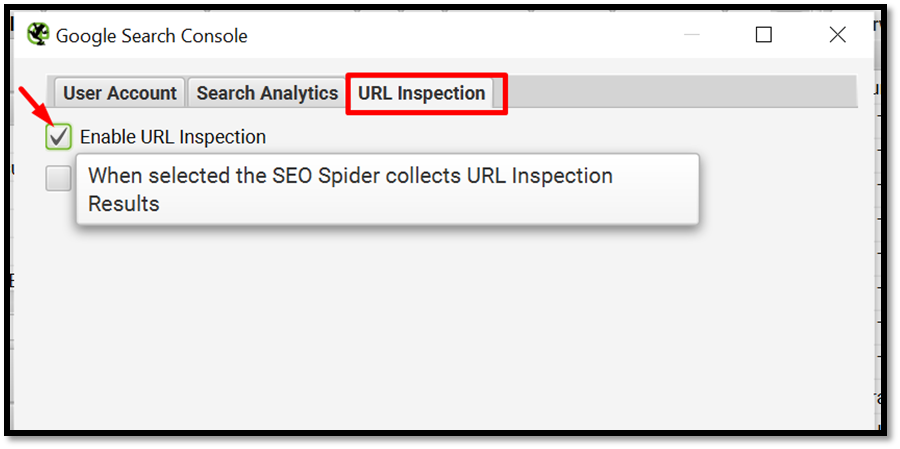The image size is (900, 449).
Task: Click the Google Search Console title text
Action: (x=152, y=36)
